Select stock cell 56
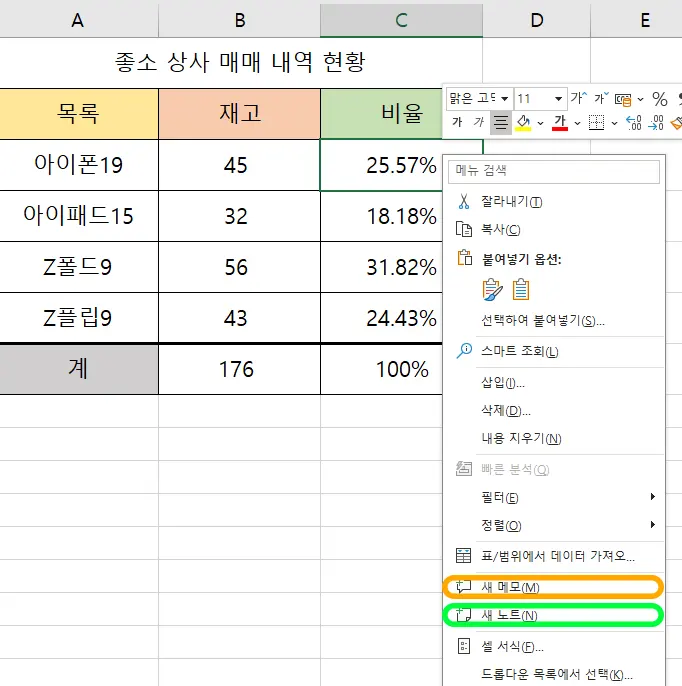Image resolution: width=682 pixels, height=686 pixels. [239, 267]
